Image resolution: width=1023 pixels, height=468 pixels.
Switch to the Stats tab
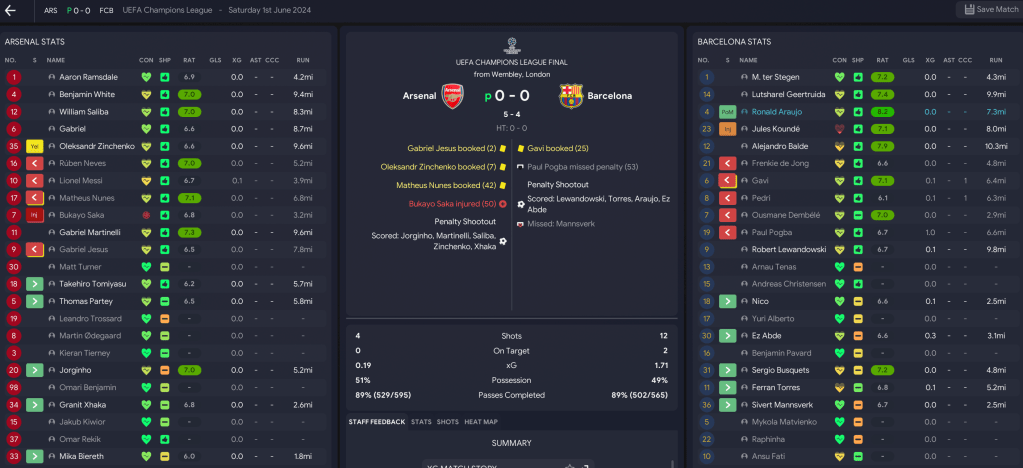(420, 422)
